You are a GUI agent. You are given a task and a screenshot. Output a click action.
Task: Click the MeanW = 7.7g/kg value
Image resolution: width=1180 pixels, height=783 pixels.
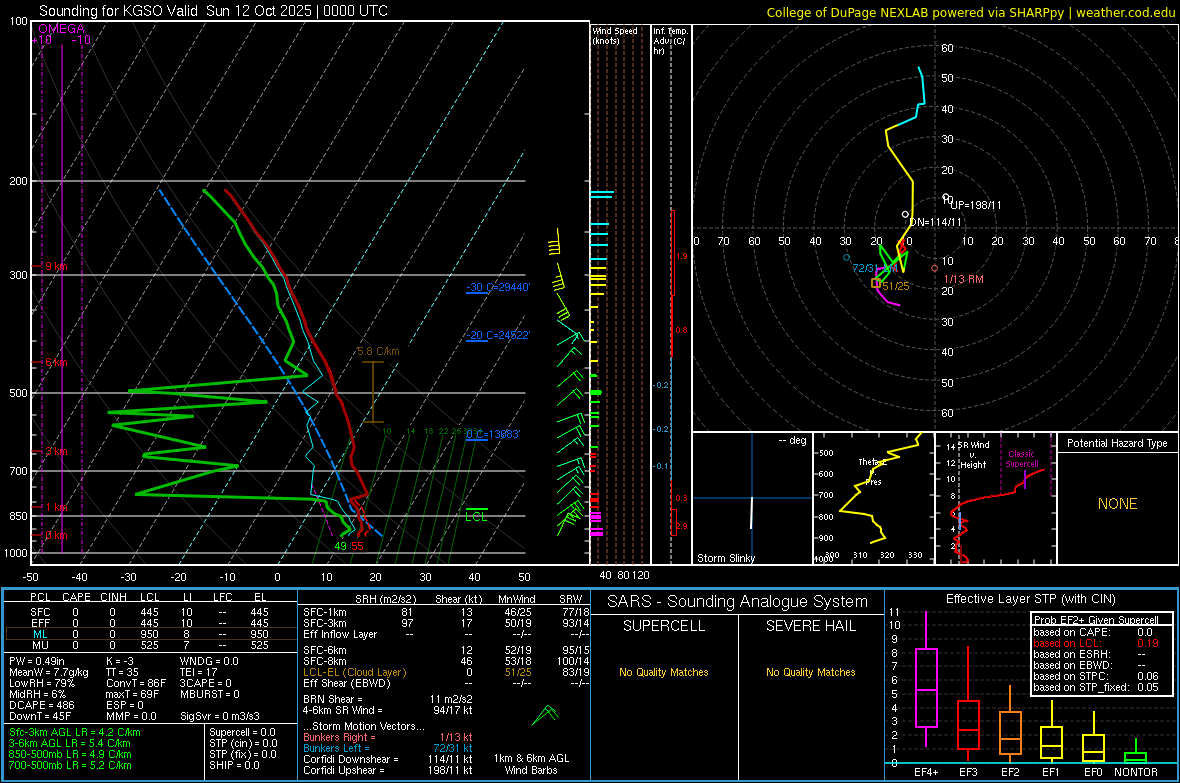click(49, 672)
